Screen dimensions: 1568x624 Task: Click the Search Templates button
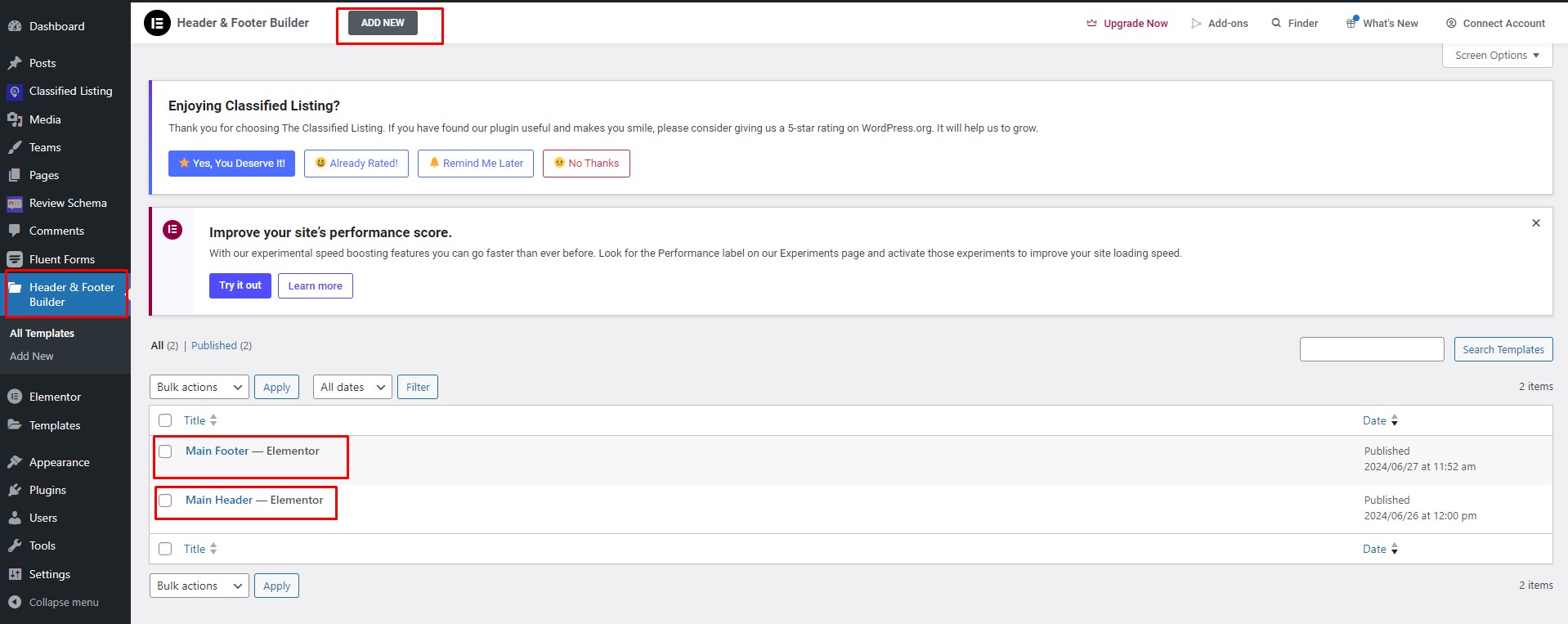1503,349
